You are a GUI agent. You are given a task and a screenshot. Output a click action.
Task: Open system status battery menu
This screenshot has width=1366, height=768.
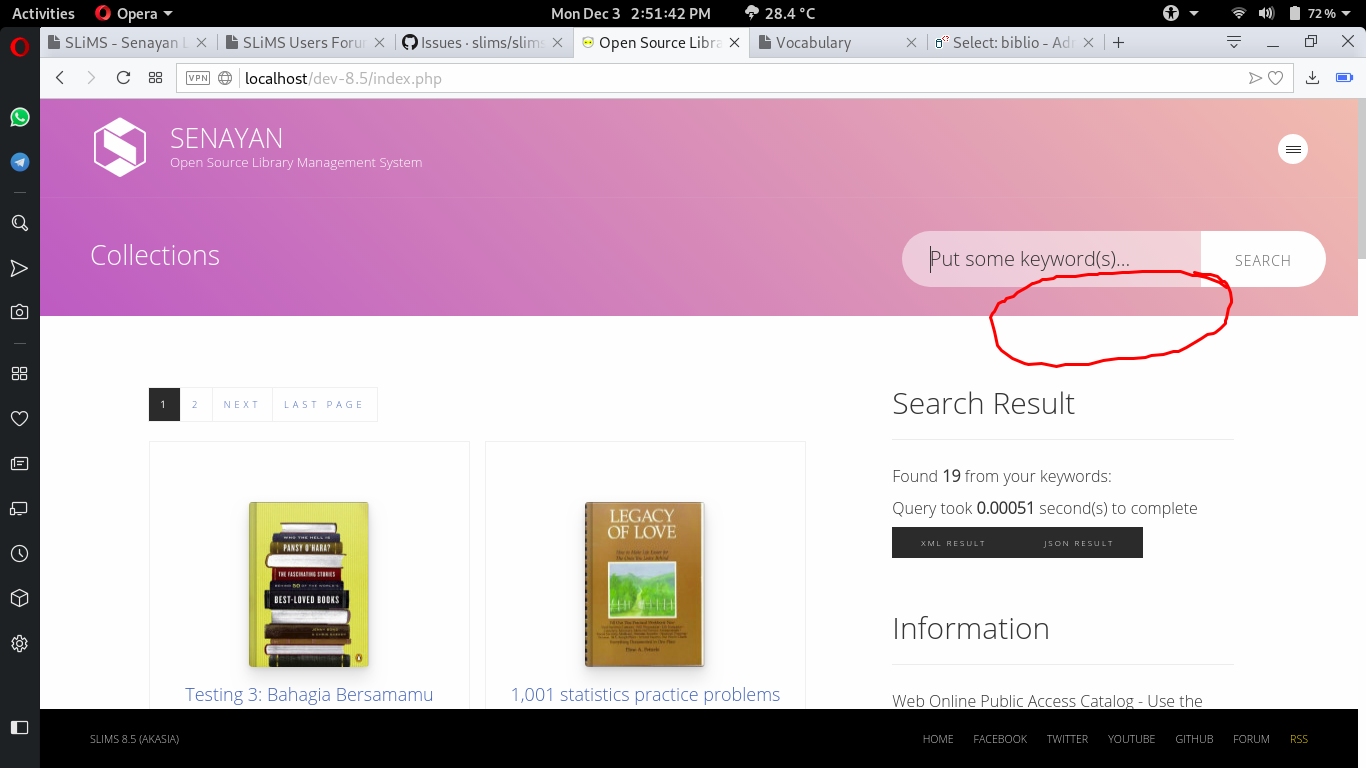(1322, 13)
